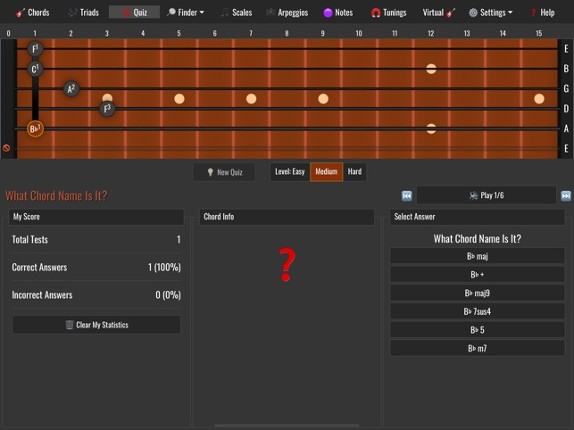The width and height of the screenshot is (574, 430).
Task: Click the muted low E string icon
Action: 6,148
